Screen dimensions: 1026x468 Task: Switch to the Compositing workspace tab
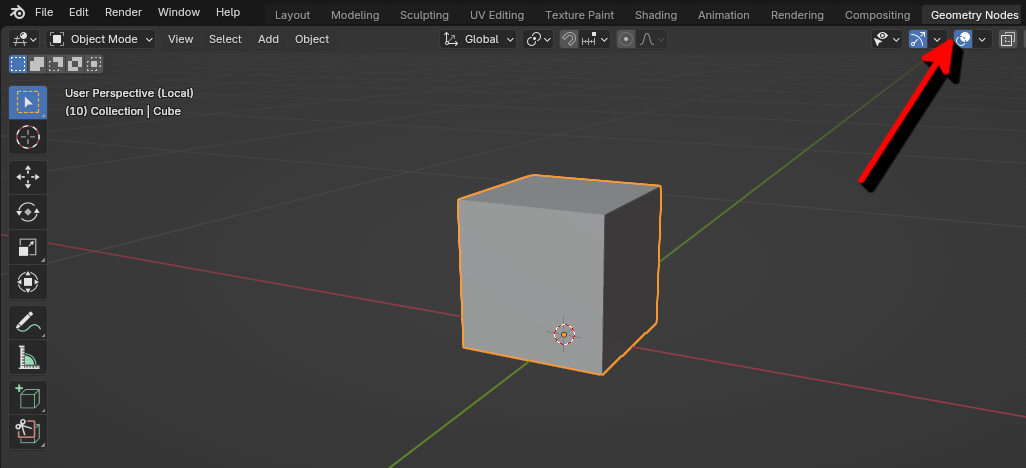(x=877, y=15)
